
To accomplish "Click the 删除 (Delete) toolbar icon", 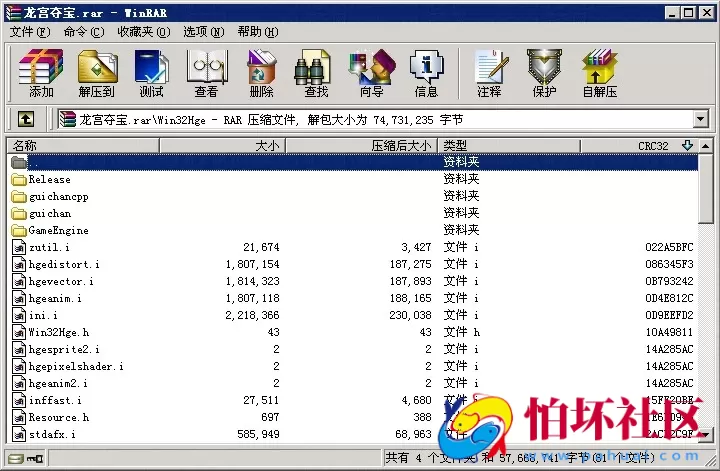I will pos(261,73).
